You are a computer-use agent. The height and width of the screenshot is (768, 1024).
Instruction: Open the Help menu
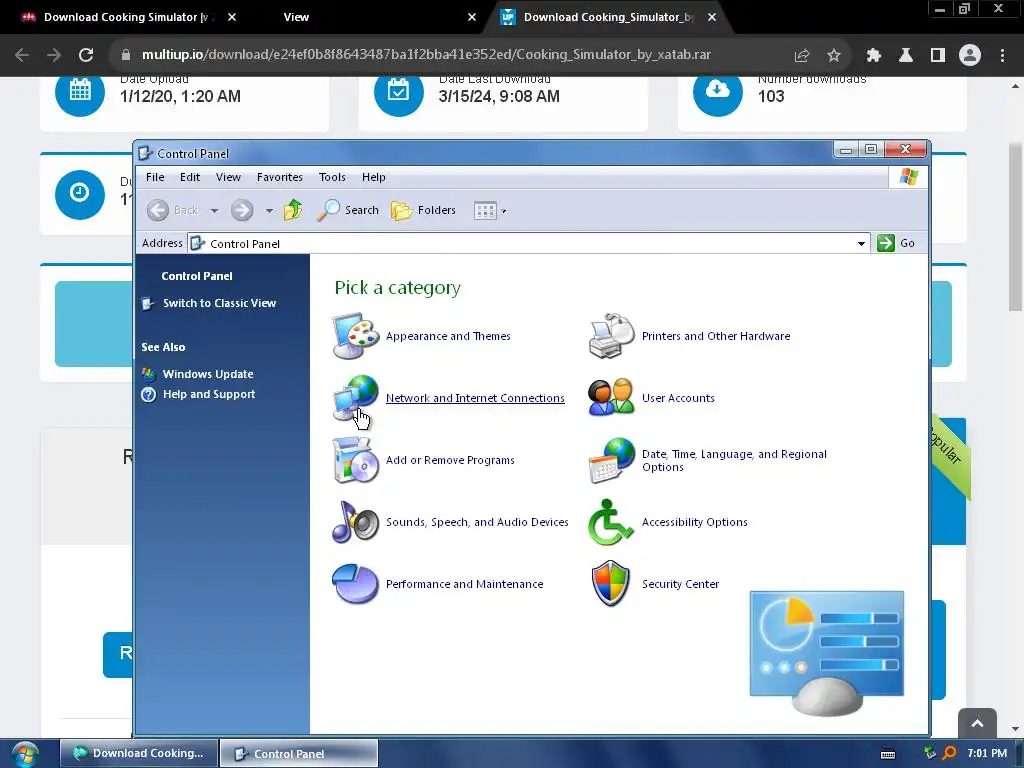(x=374, y=177)
